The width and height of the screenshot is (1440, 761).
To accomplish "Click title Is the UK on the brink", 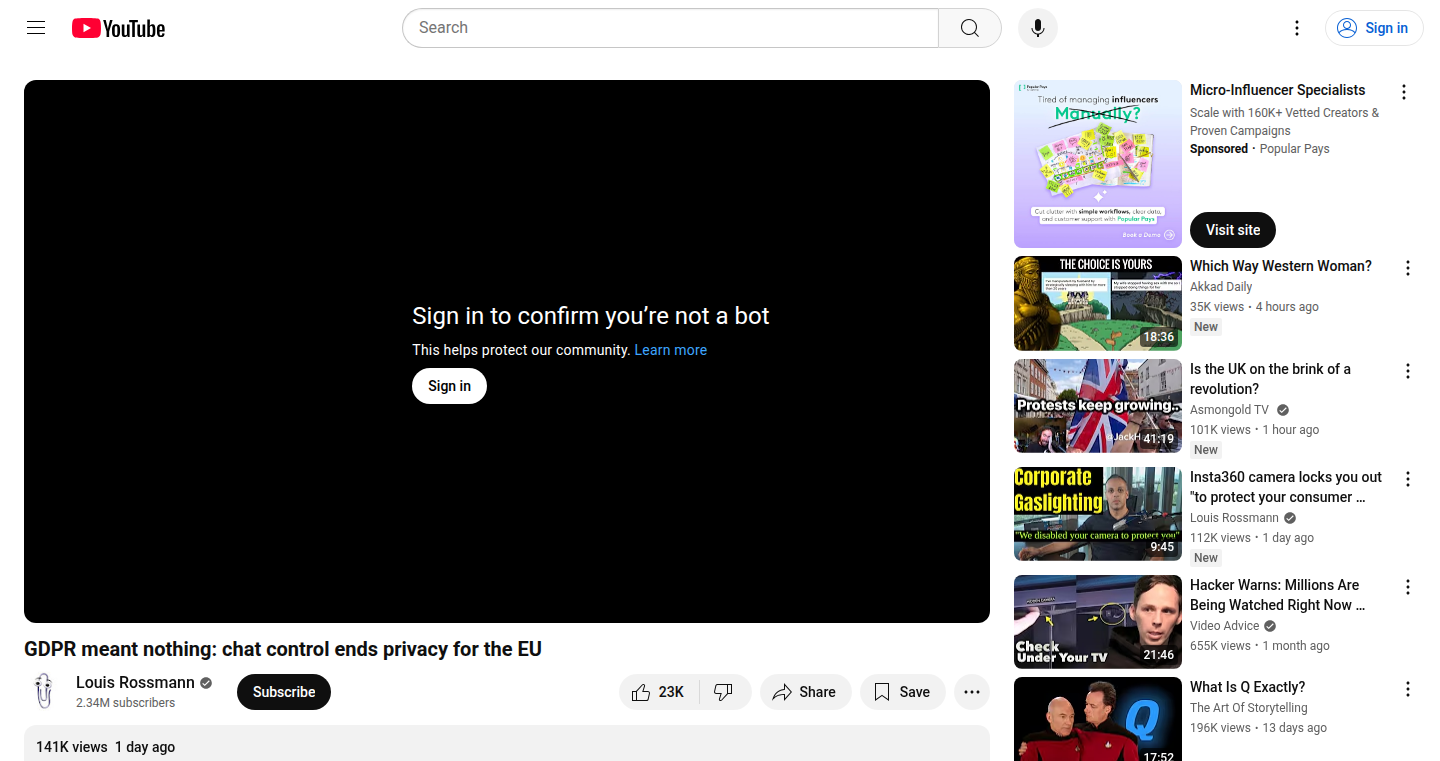I will 1270,379.
